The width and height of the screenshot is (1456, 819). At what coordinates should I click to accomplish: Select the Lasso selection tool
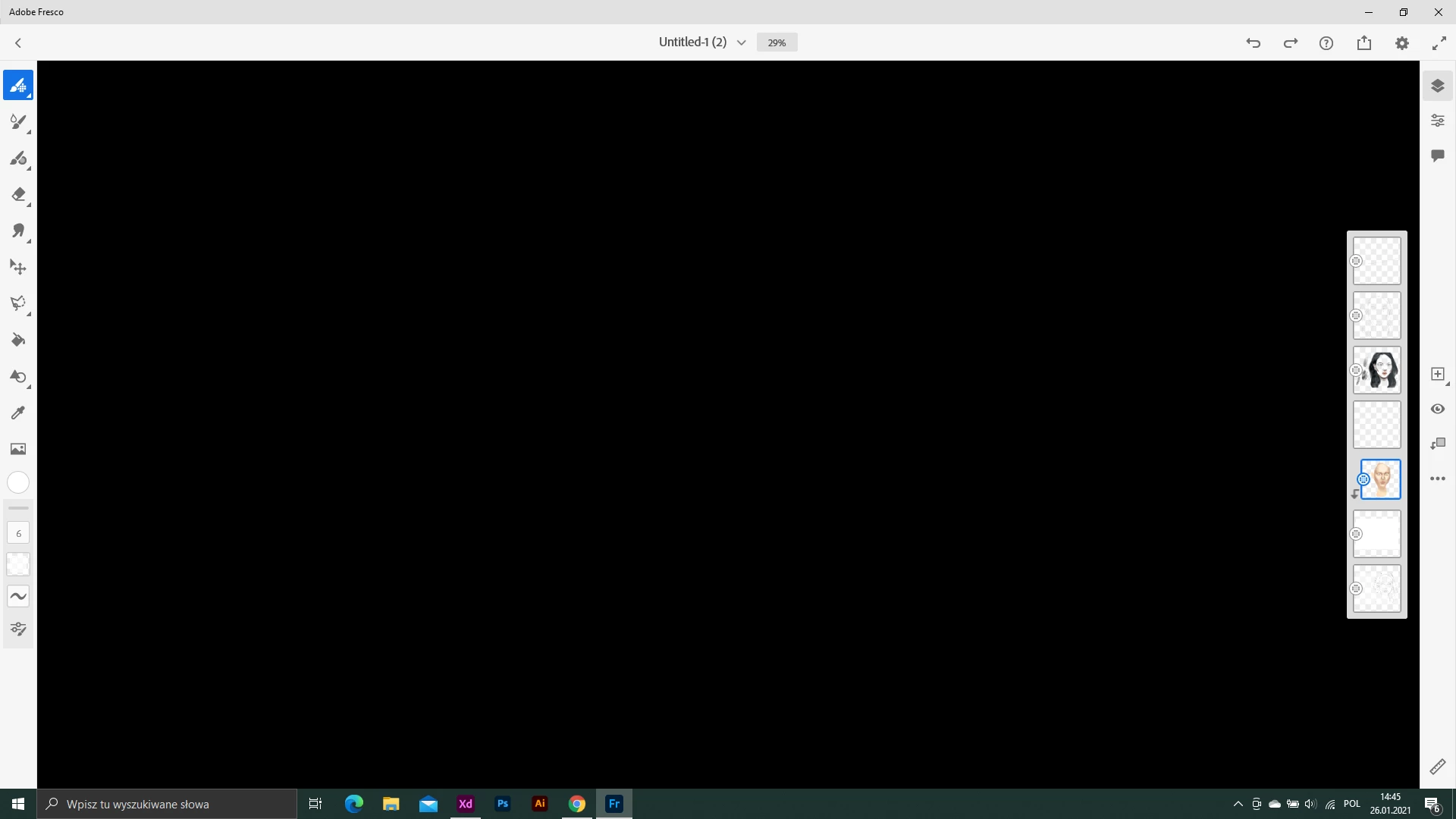tap(18, 303)
